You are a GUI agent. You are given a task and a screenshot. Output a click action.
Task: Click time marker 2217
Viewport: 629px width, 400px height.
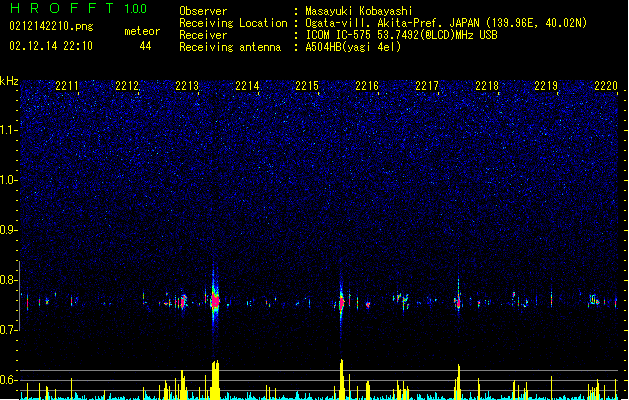pyautogui.click(x=427, y=86)
